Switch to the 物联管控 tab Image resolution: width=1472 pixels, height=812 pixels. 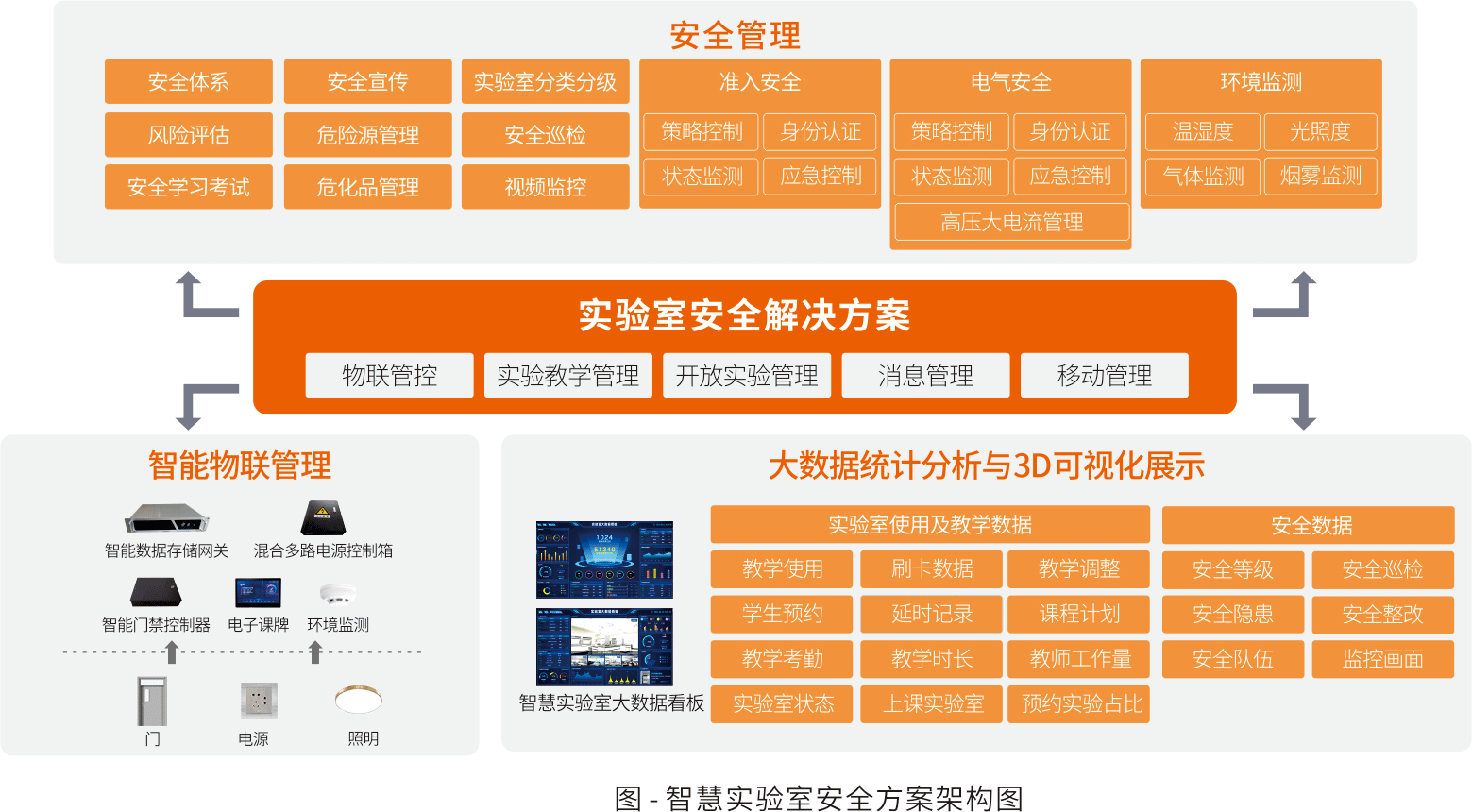point(389,376)
